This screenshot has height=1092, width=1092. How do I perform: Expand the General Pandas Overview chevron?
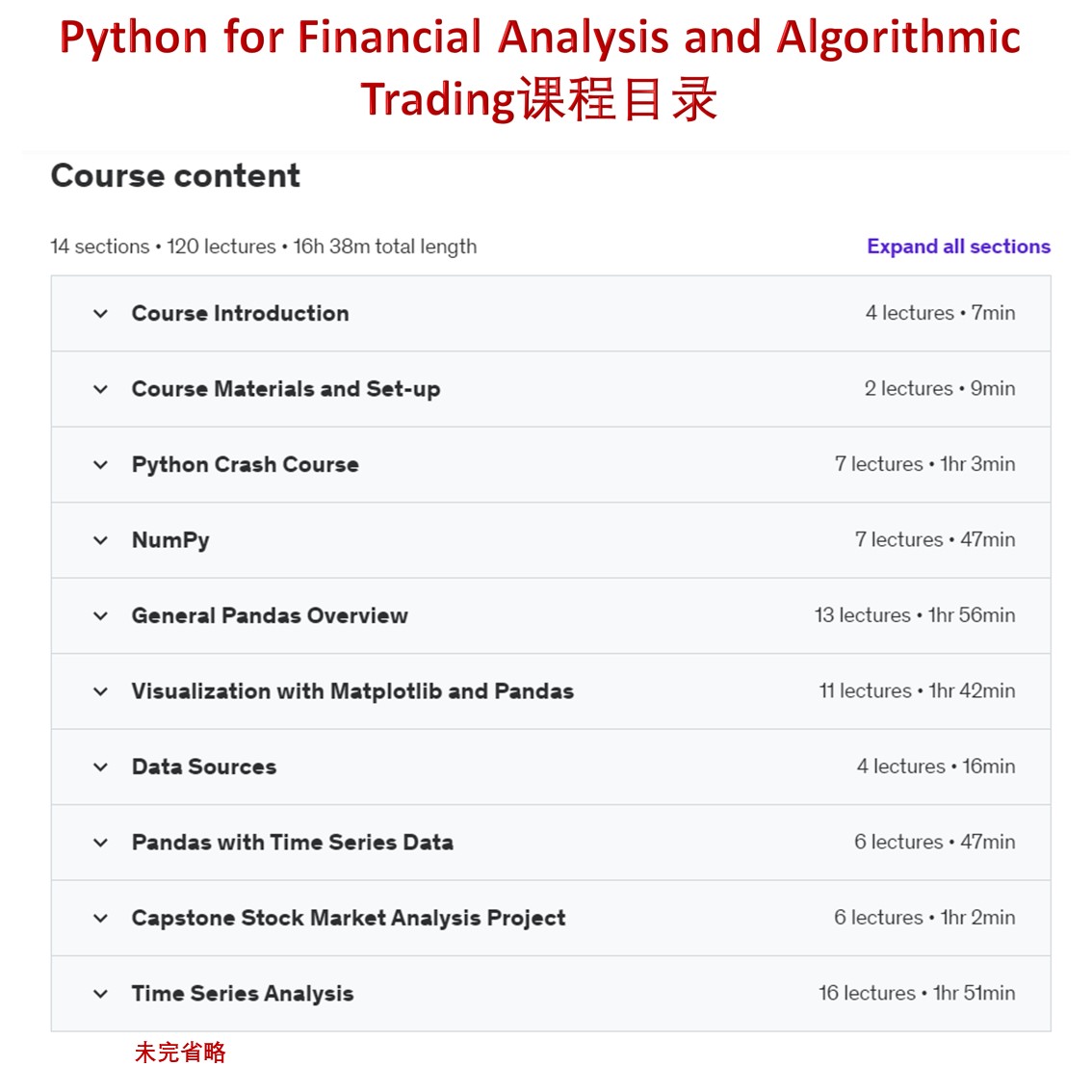click(x=100, y=615)
